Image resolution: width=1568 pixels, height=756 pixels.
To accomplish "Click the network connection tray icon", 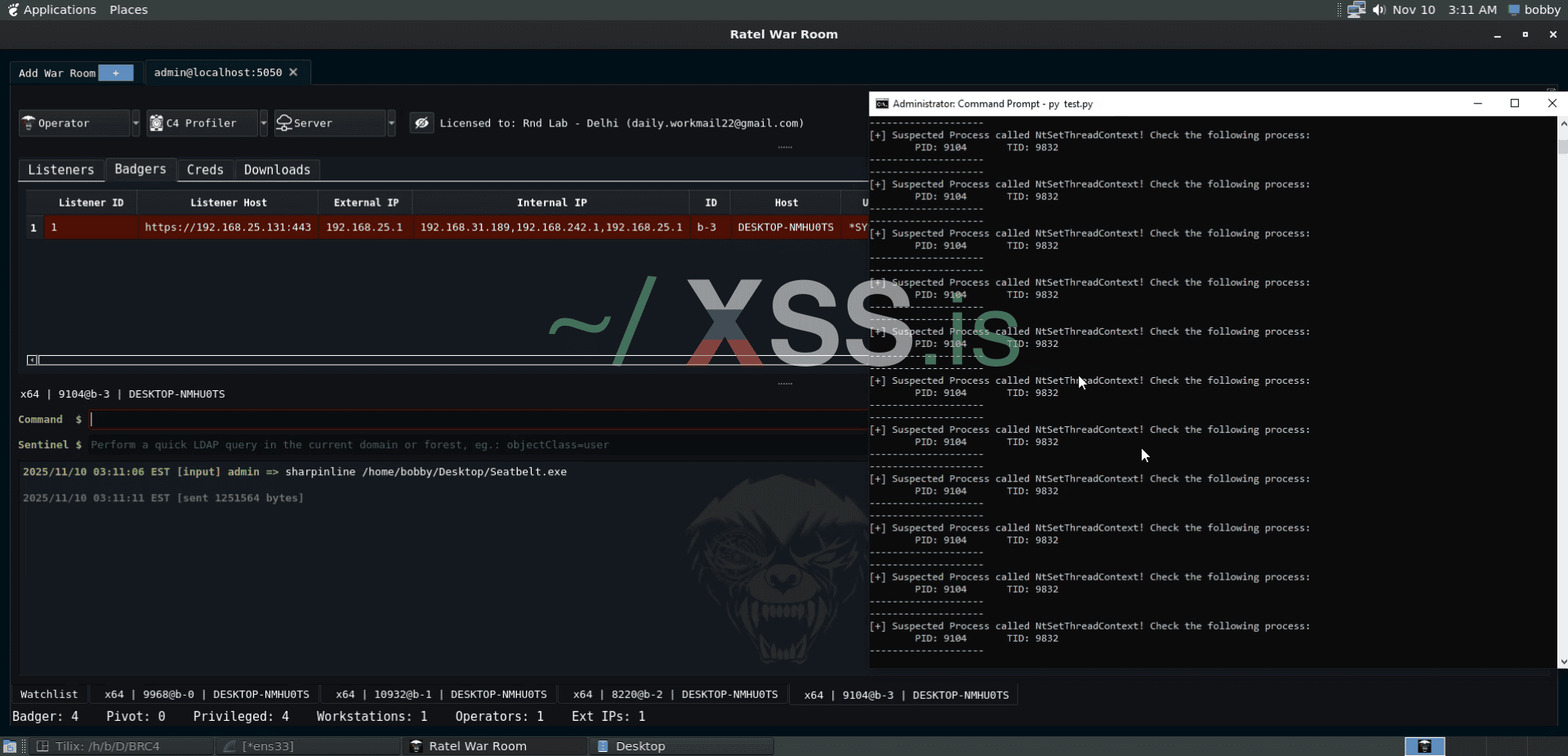I will coord(1356,10).
